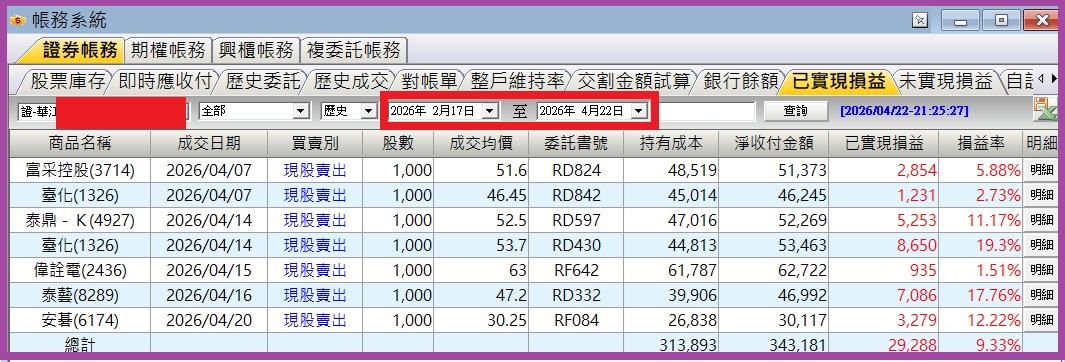Open the 整戶維持率 sub-tab

[x=518, y=82]
